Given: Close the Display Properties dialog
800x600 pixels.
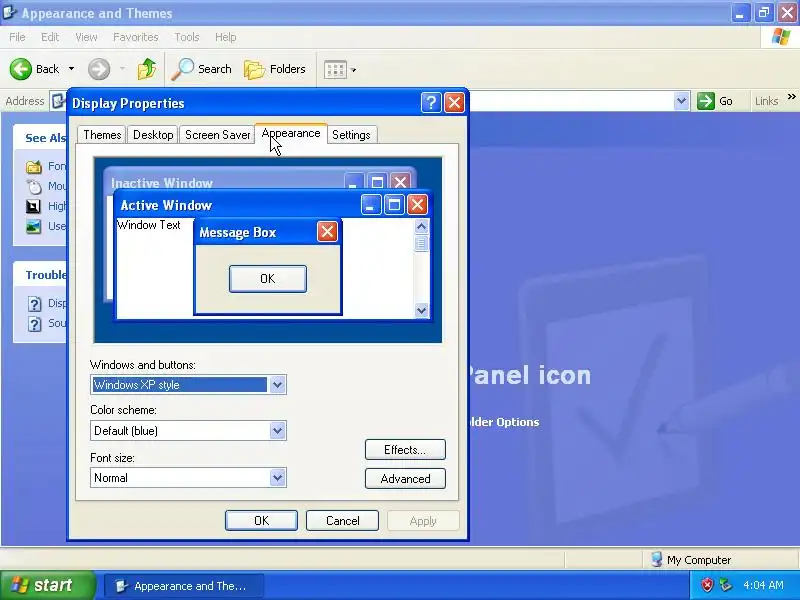Looking at the screenshot, I should pos(454,103).
